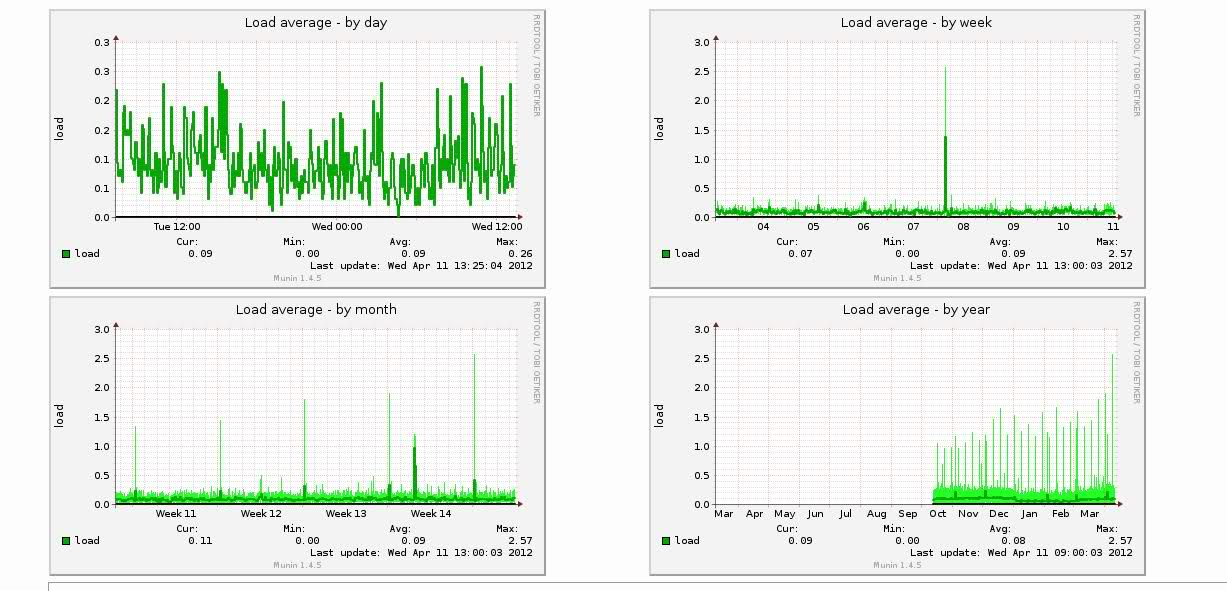Click 'Munin 1.4.5' footer under day graph
Screen dimensions: 1227x591
(x=297, y=278)
